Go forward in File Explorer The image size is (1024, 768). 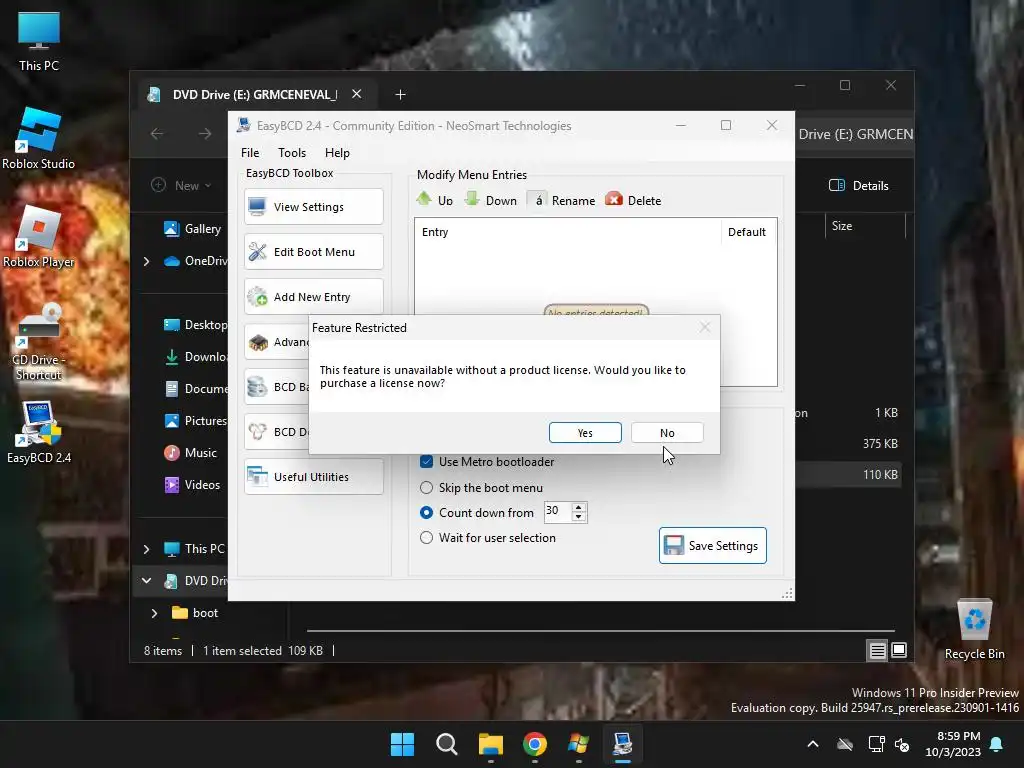point(204,134)
